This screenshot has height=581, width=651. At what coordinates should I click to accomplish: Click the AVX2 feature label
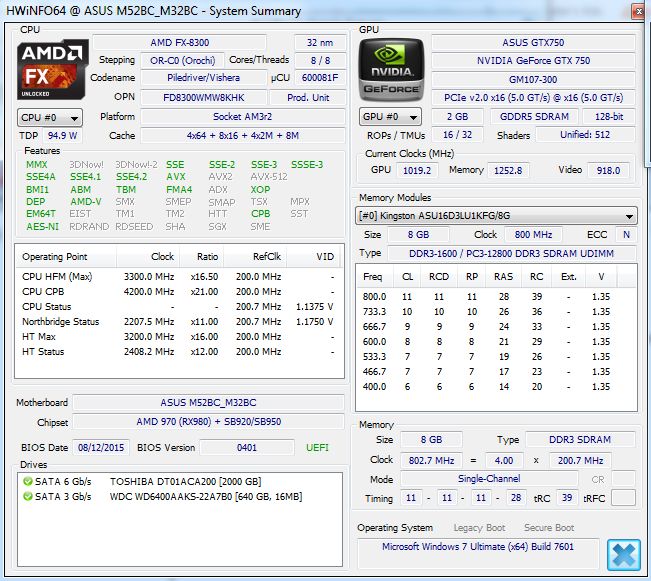pyautogui.click(x=220, y=177)
